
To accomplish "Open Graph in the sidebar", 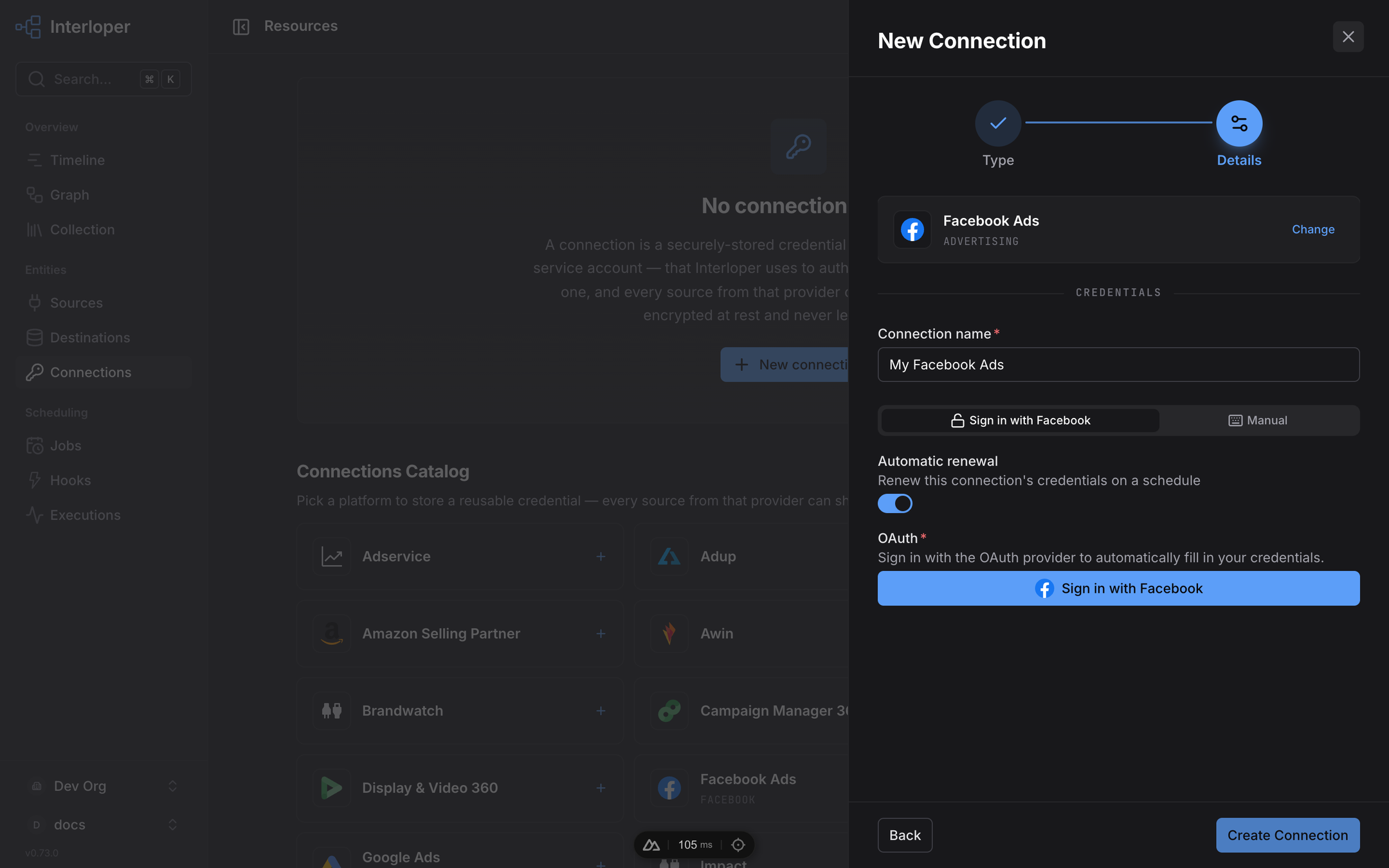I will 104,195.
